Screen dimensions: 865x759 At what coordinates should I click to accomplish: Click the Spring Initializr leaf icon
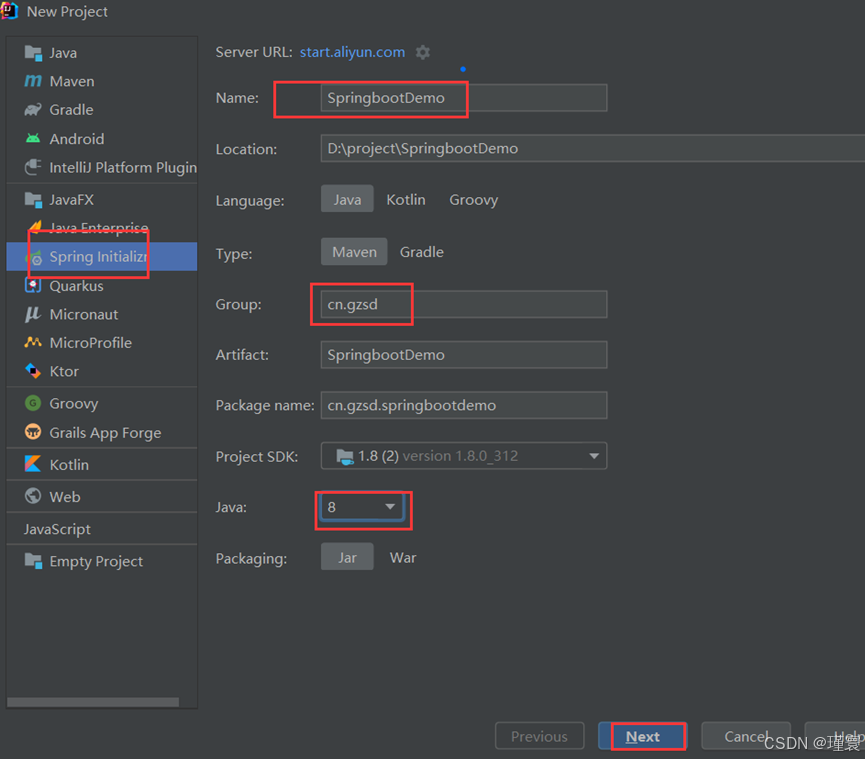(36, 257)
